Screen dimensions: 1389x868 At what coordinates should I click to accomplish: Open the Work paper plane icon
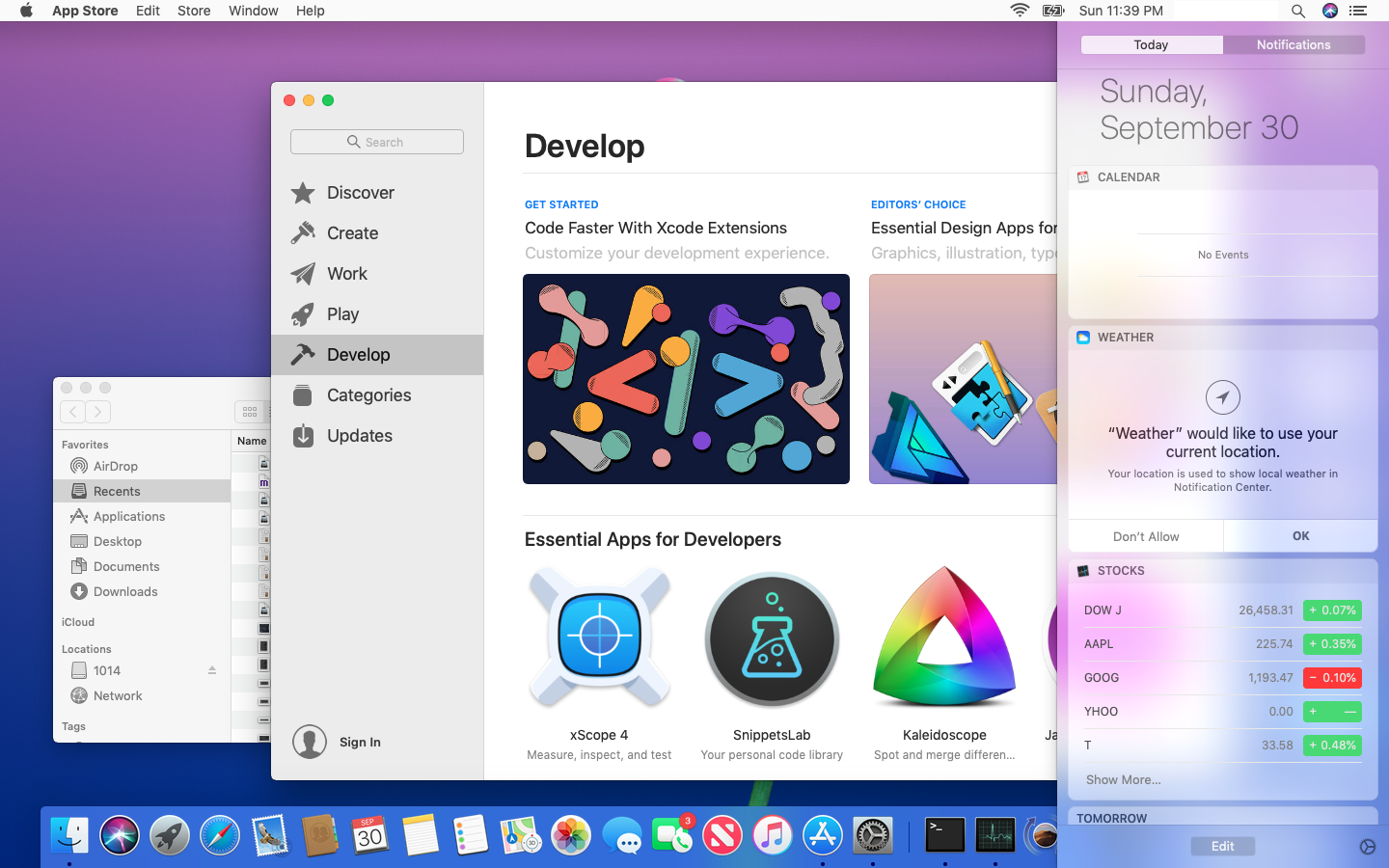[303, 274]
